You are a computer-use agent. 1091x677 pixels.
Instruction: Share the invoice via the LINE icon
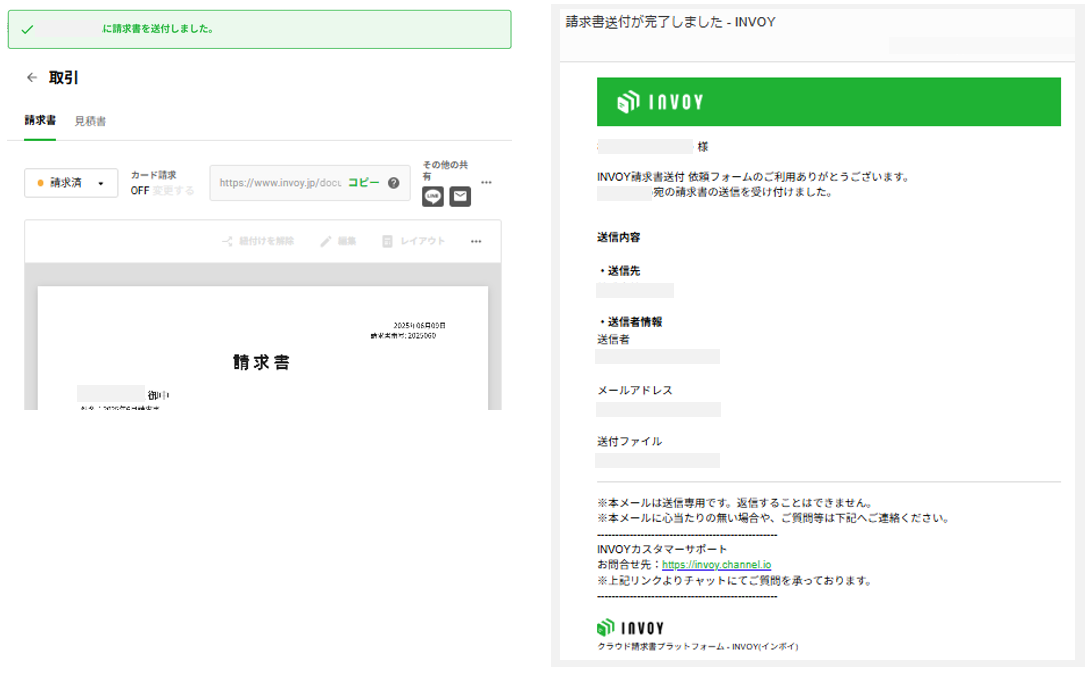tap(433, 197)
